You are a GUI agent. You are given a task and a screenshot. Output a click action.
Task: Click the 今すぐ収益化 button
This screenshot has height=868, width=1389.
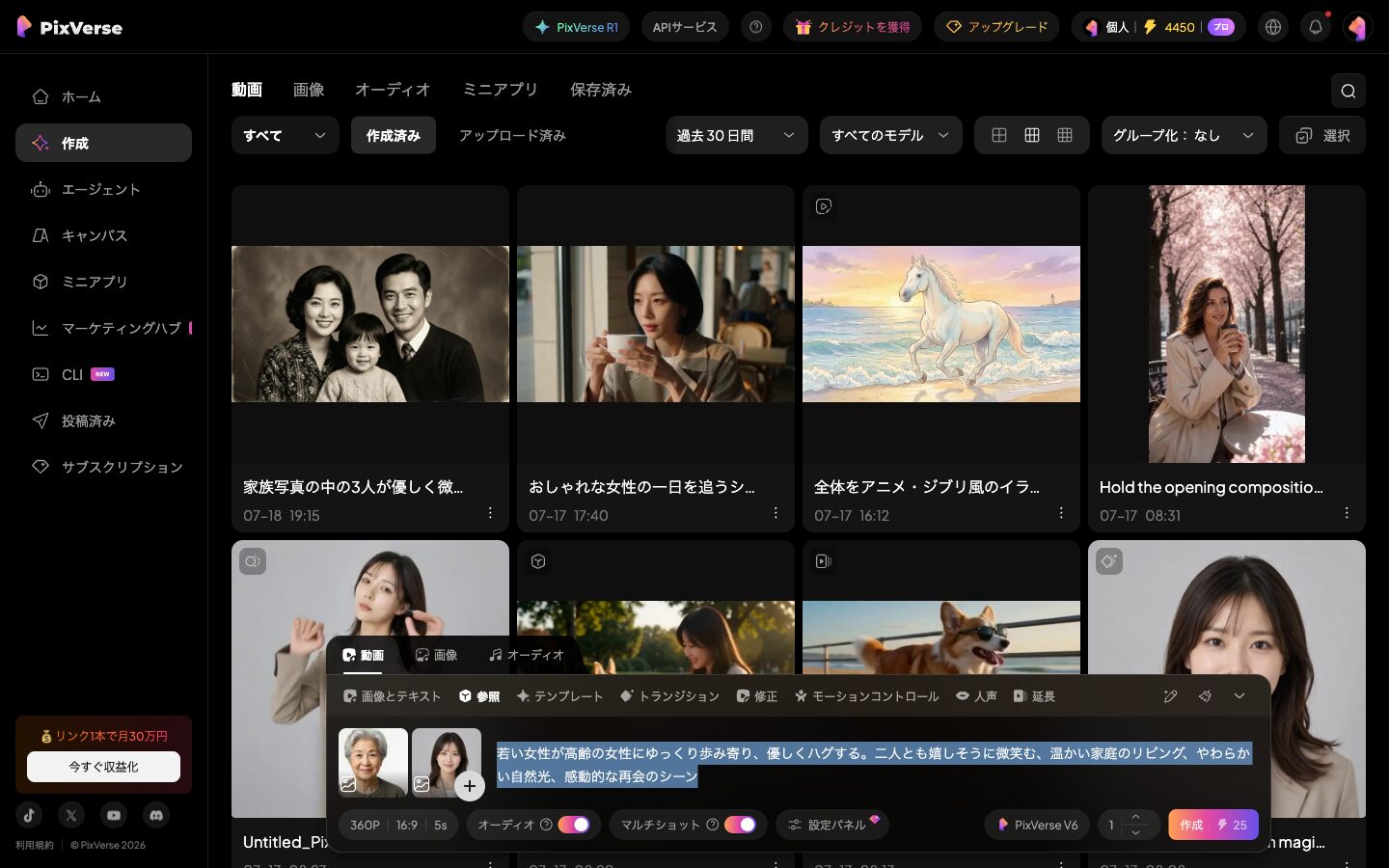coord(103,767)
